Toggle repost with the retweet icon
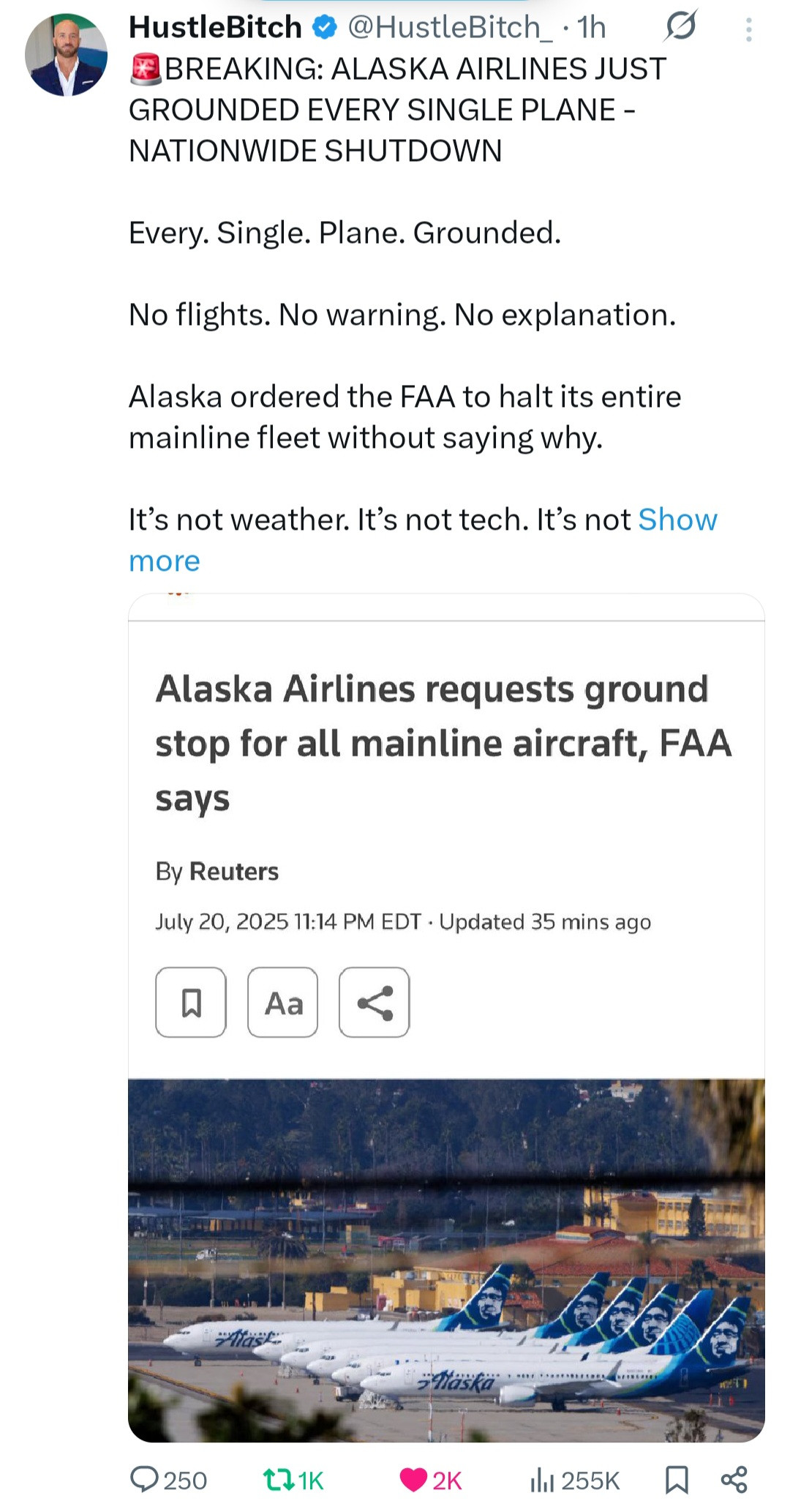 (278, 1480)
